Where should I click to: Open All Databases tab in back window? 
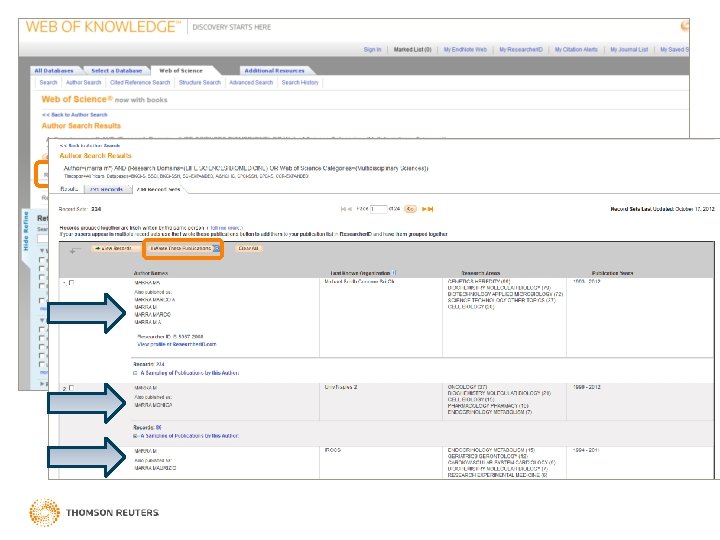(x=54, y=71)
